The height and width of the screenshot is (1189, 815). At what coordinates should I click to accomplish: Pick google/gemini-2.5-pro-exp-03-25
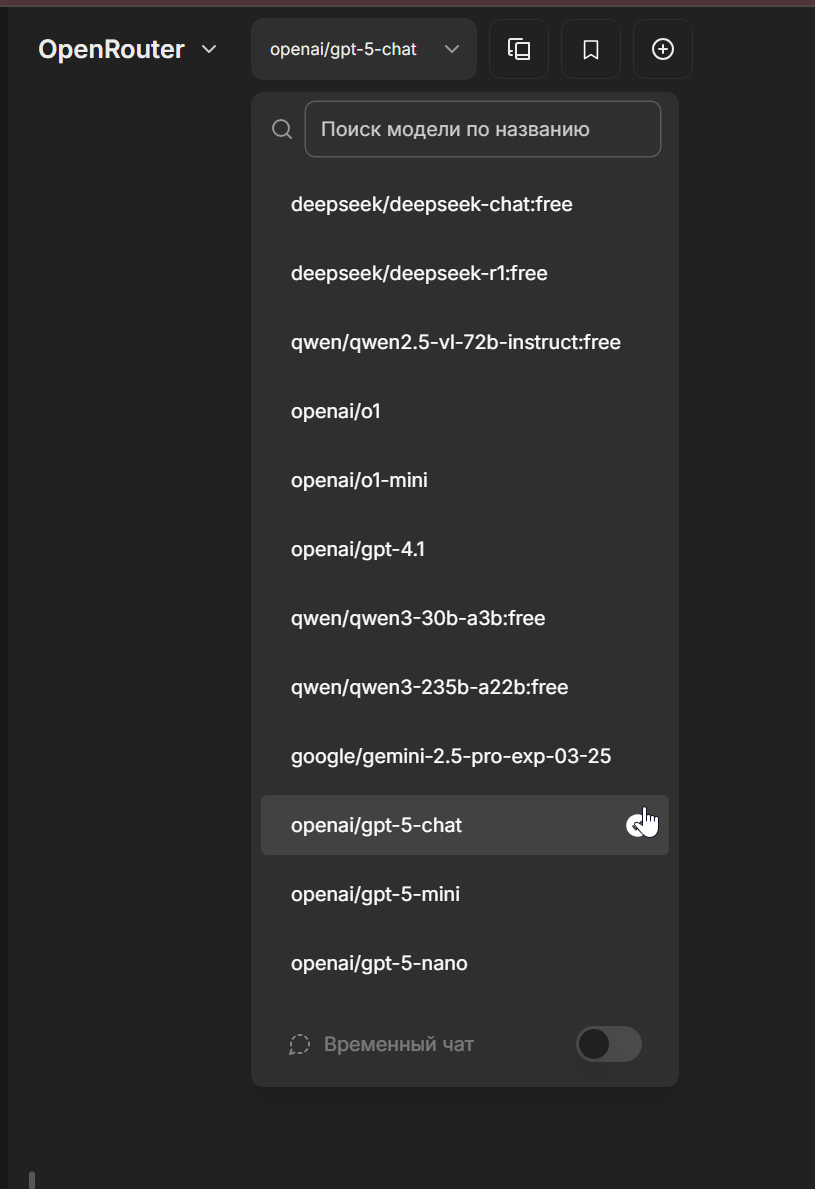click(465, 756)
